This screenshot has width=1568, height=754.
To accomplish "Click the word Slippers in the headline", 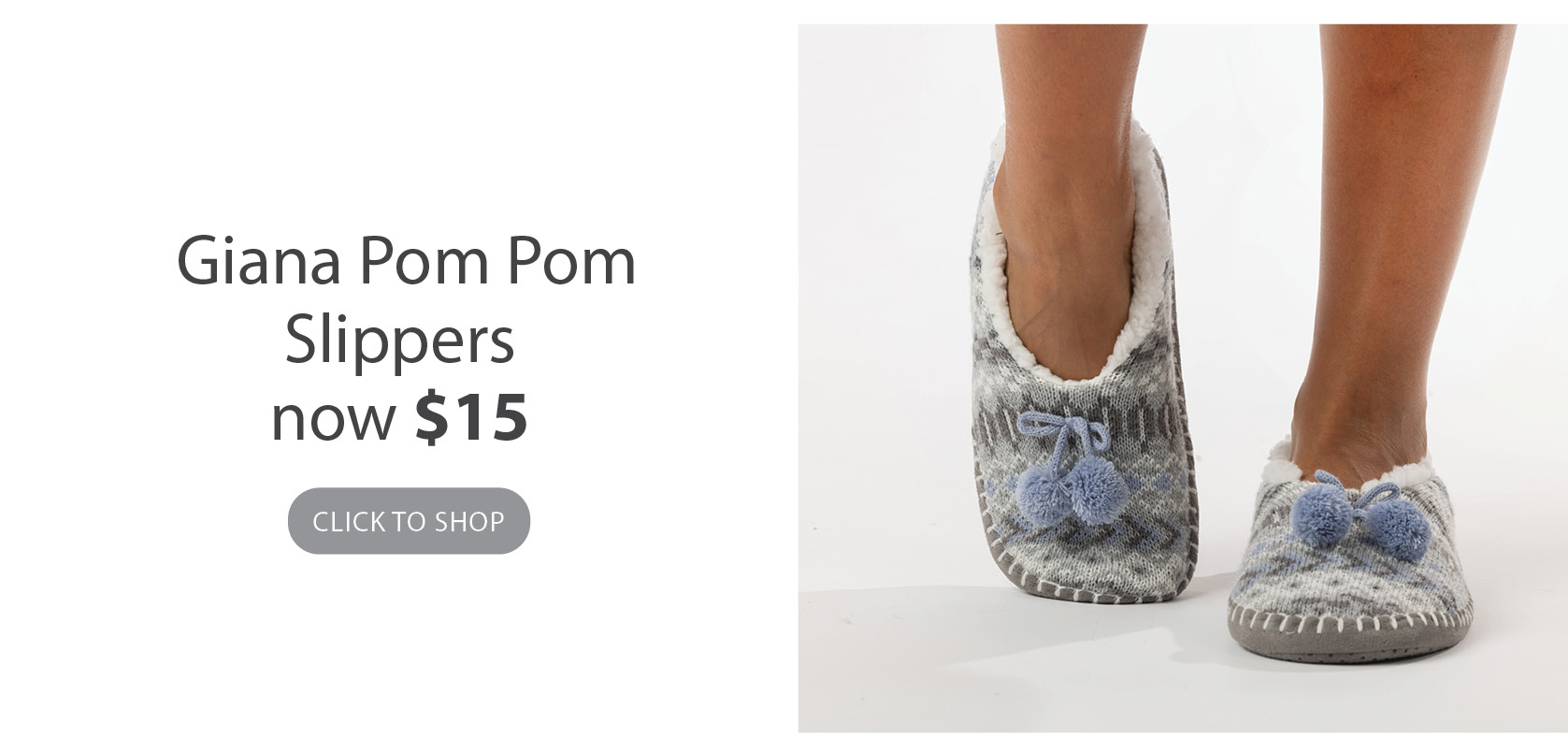I will [400, 341].
